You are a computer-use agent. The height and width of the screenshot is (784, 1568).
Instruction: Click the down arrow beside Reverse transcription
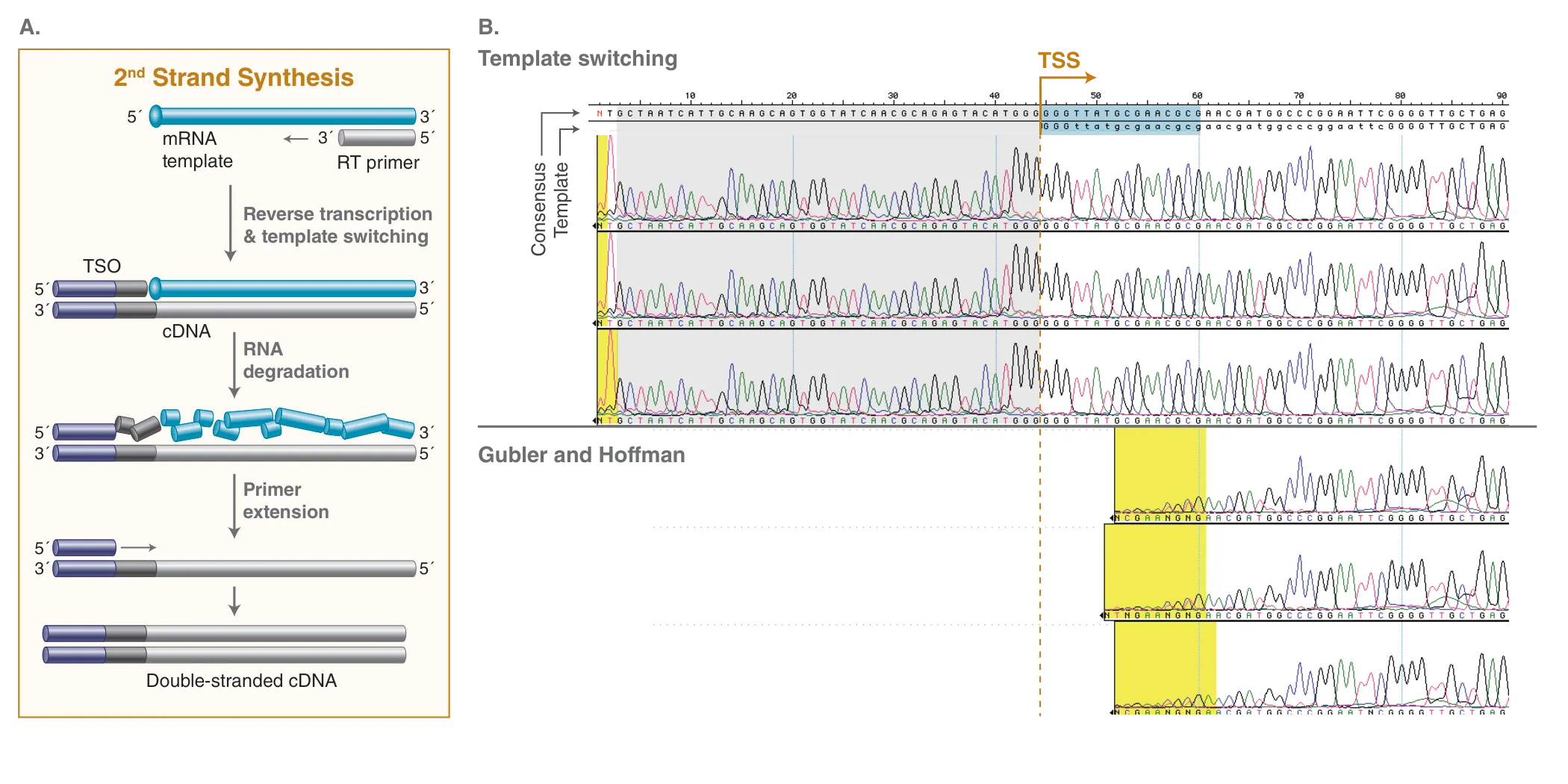231,223
